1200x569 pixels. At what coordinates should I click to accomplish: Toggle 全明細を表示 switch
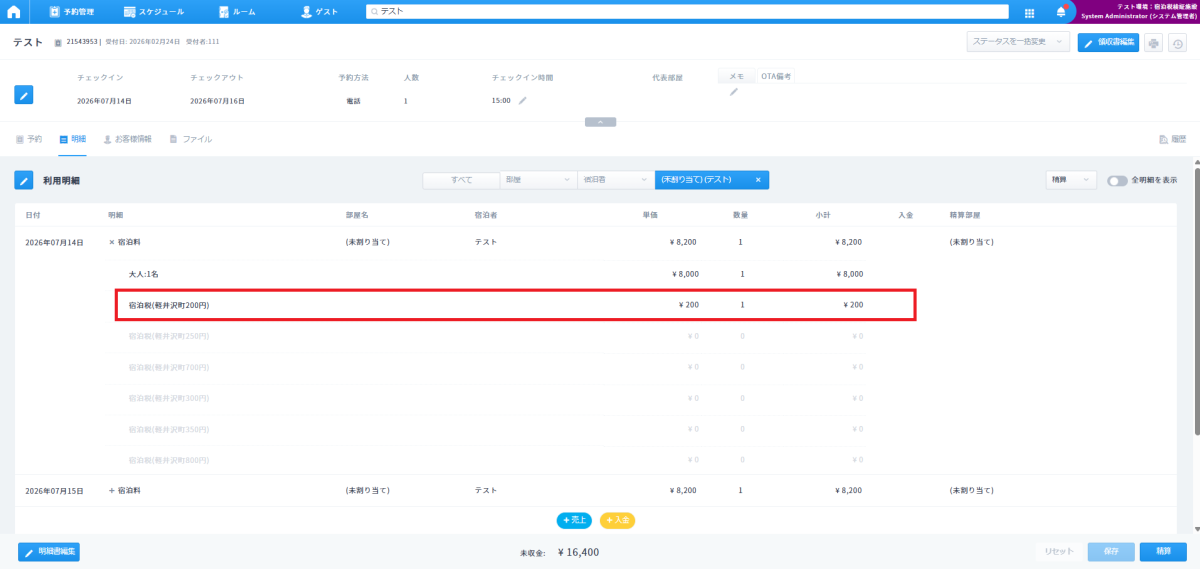coord(1117,180)
